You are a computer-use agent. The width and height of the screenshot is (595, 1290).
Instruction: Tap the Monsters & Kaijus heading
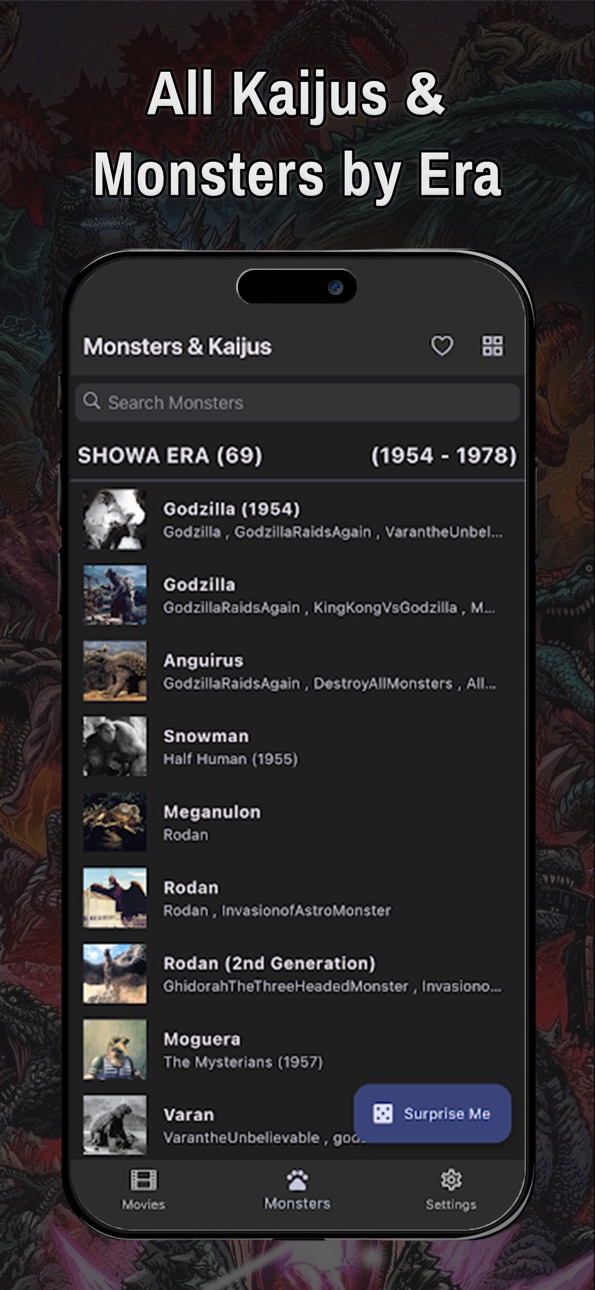[x=177, y=347]
